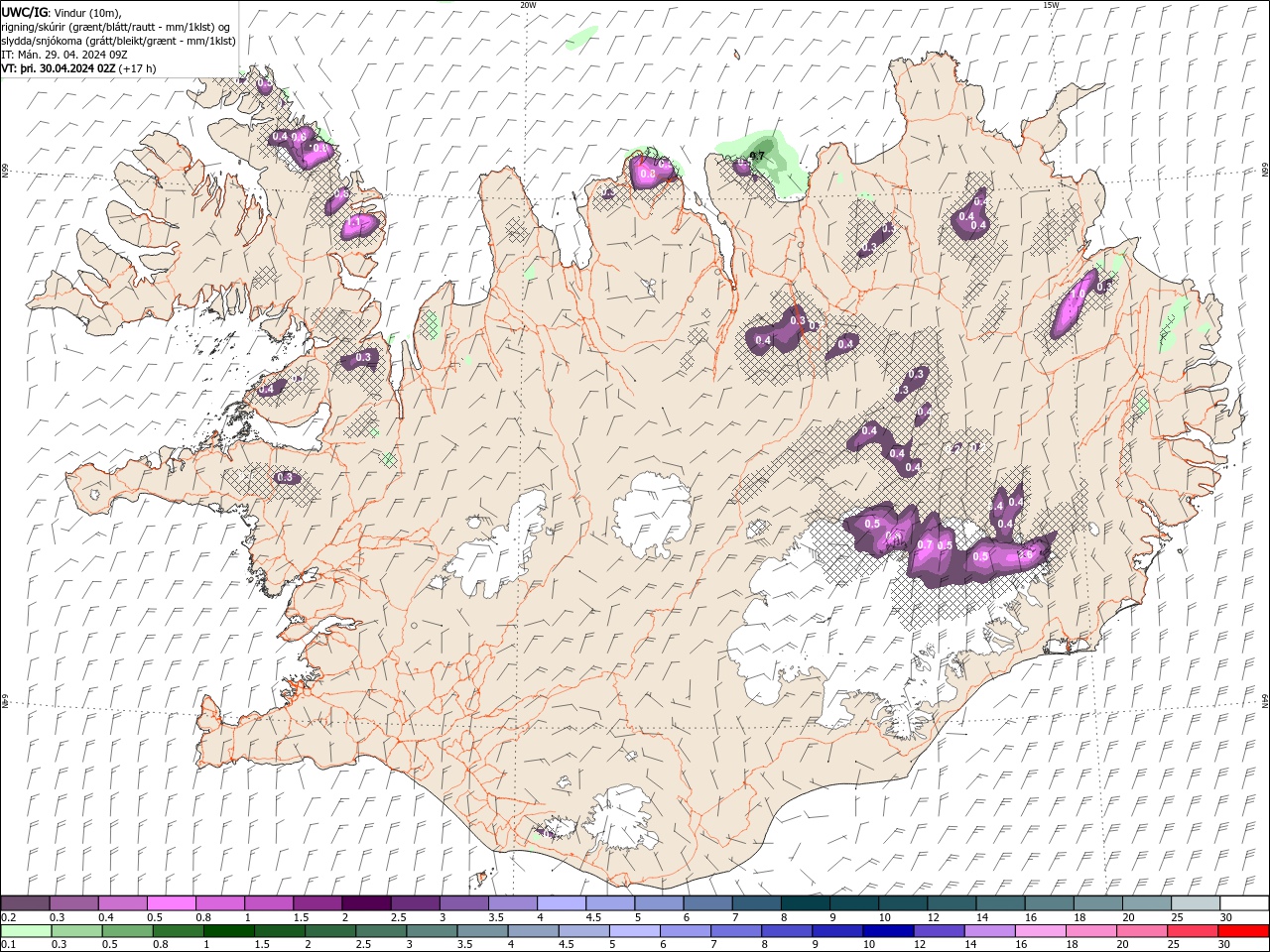Image resolution: width=1270 pixels, height=952 pixels.
Task: Click the '1.5' label in the top legend row
Action: [x=301, y=917]
